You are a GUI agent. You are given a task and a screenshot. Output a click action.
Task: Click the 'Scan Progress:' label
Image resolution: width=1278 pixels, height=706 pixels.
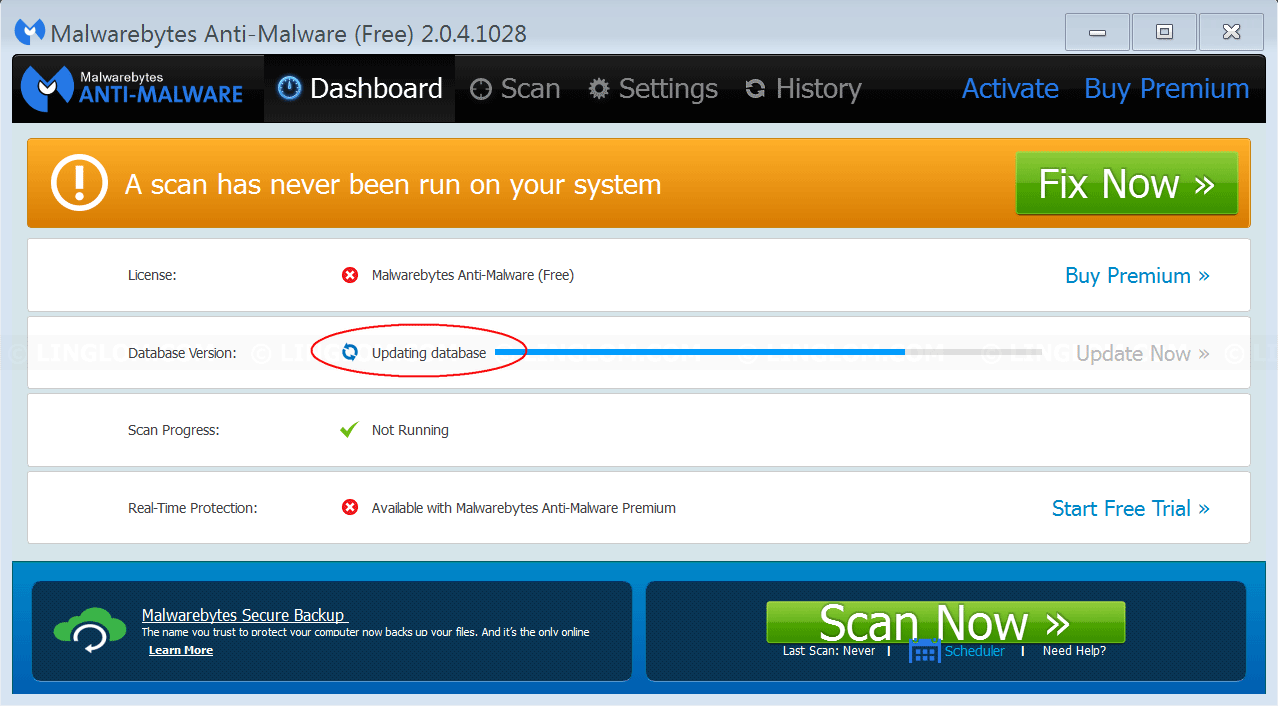(174, 430)
